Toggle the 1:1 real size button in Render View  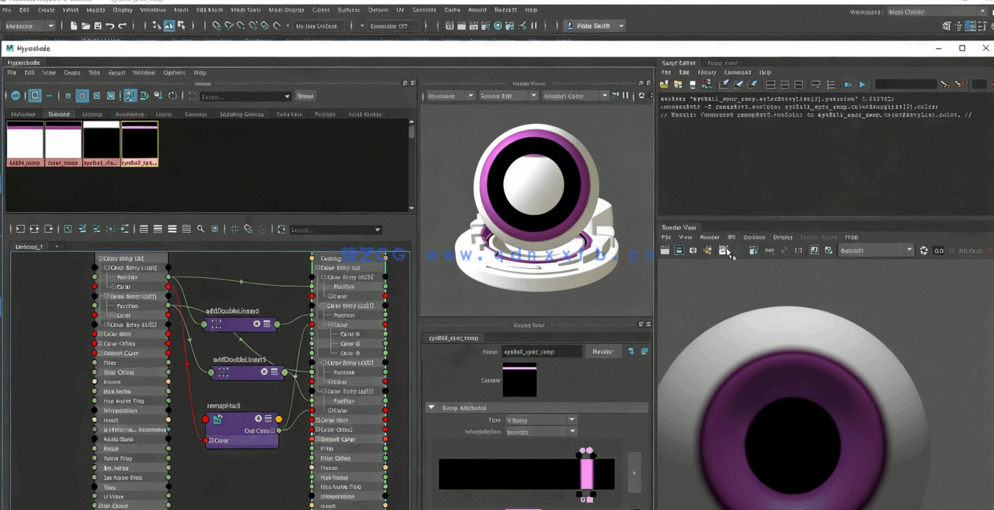[x=798, y=251]
